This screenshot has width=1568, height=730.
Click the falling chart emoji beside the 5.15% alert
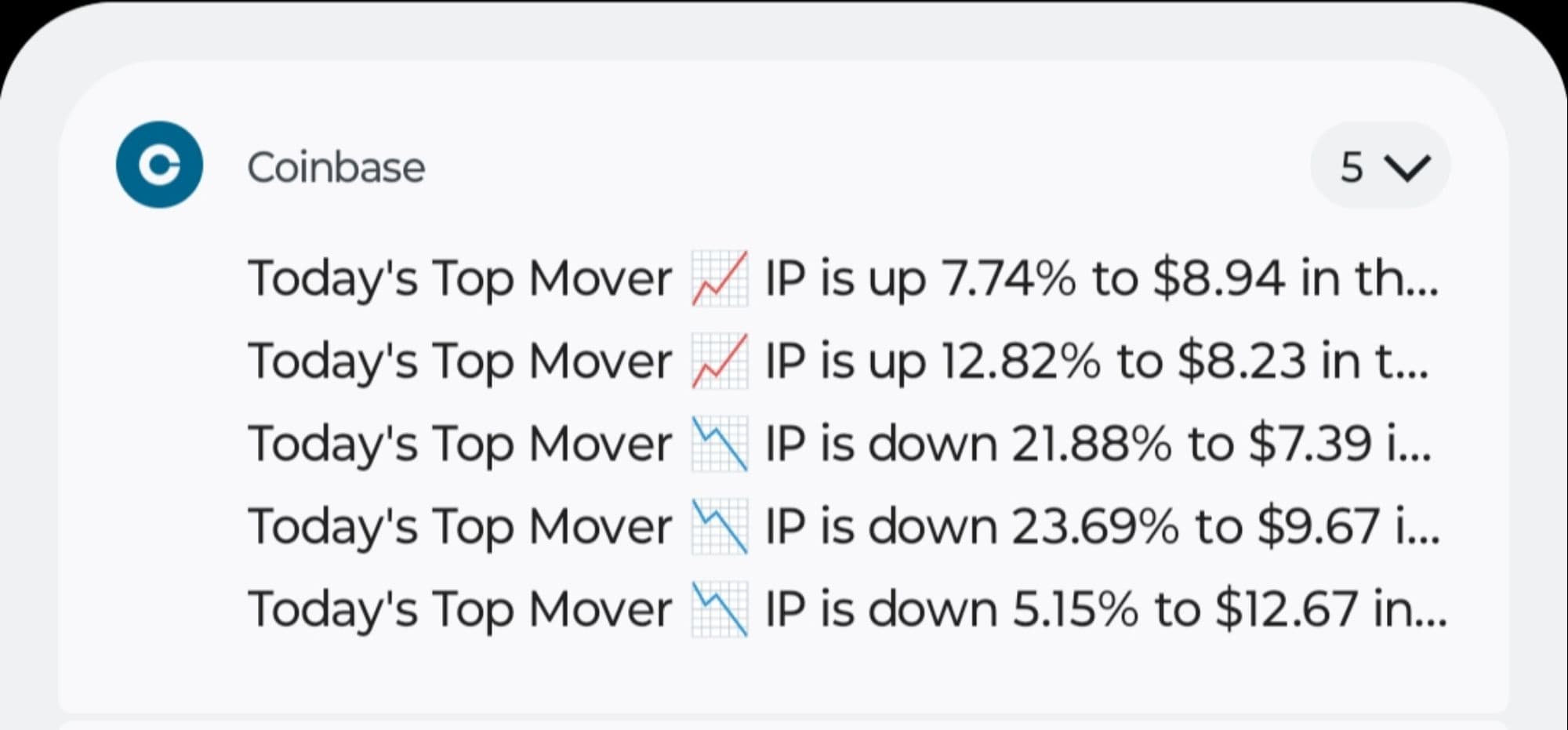(720, 609)
